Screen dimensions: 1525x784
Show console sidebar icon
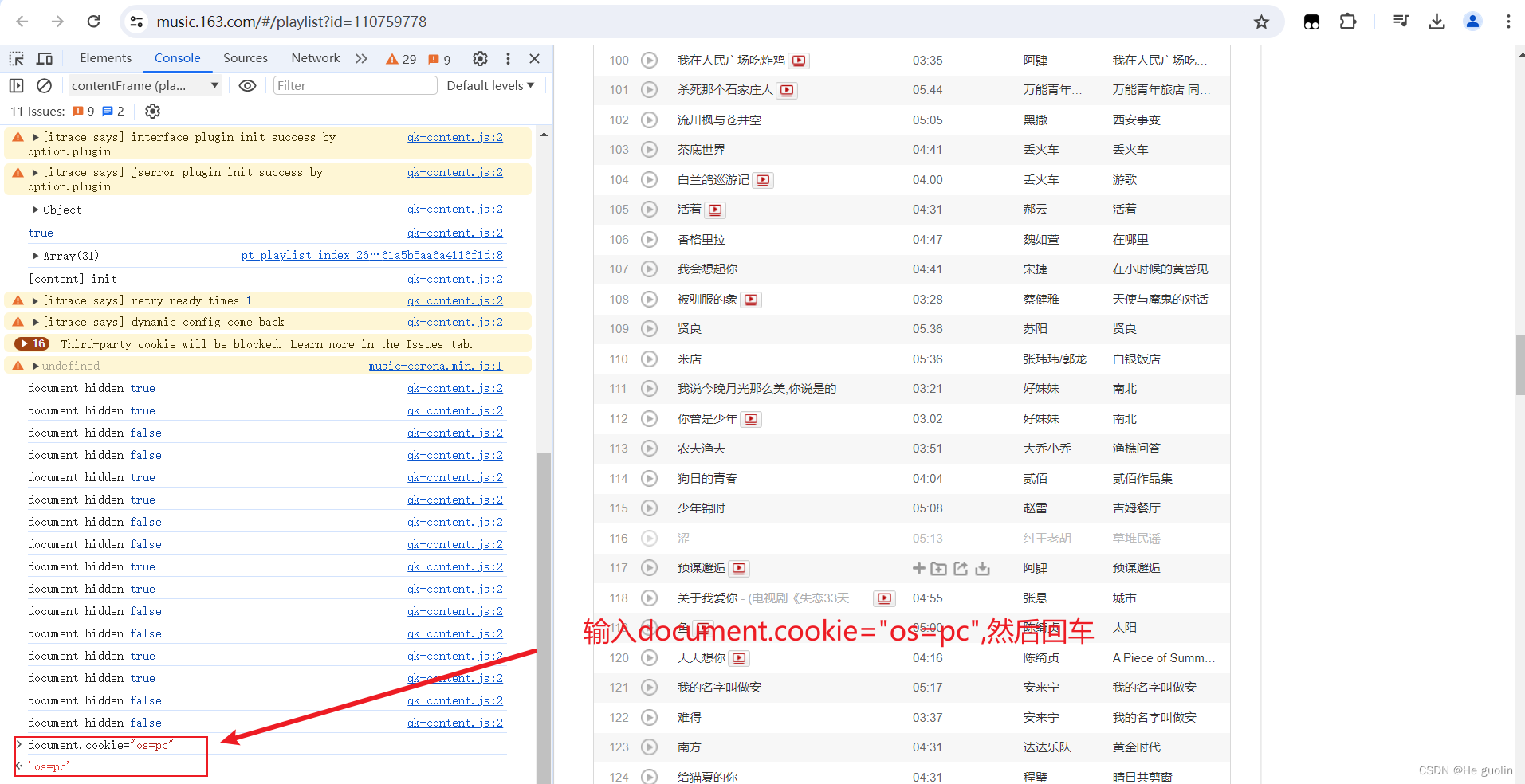(16, 85)
